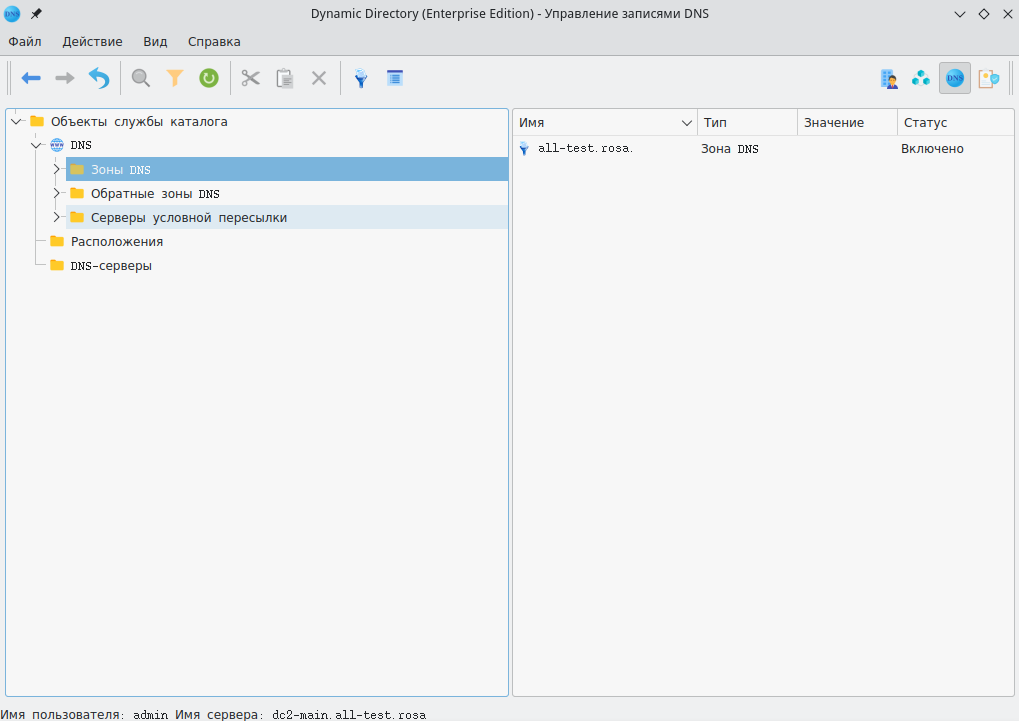1019x721 pixels.
Task: Expand the Обратные зоны DNS node
Action: 58,194
